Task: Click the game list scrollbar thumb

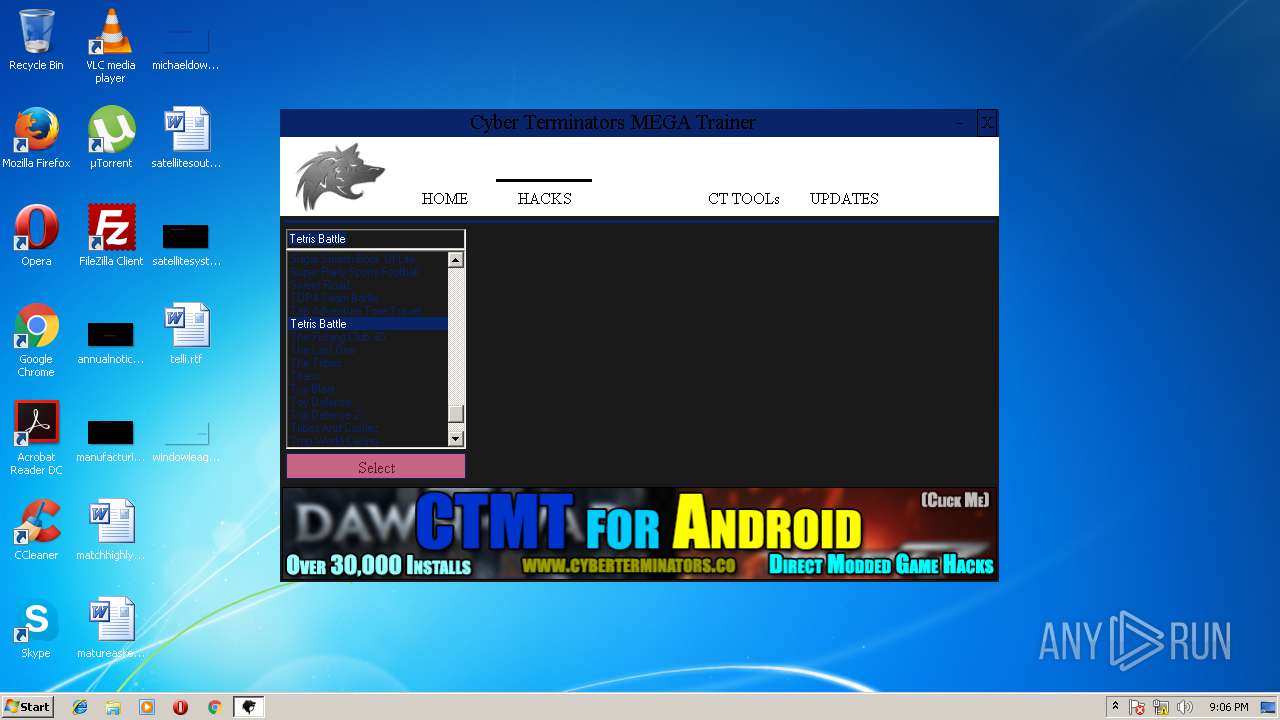Action: click(x=456, y=414)
